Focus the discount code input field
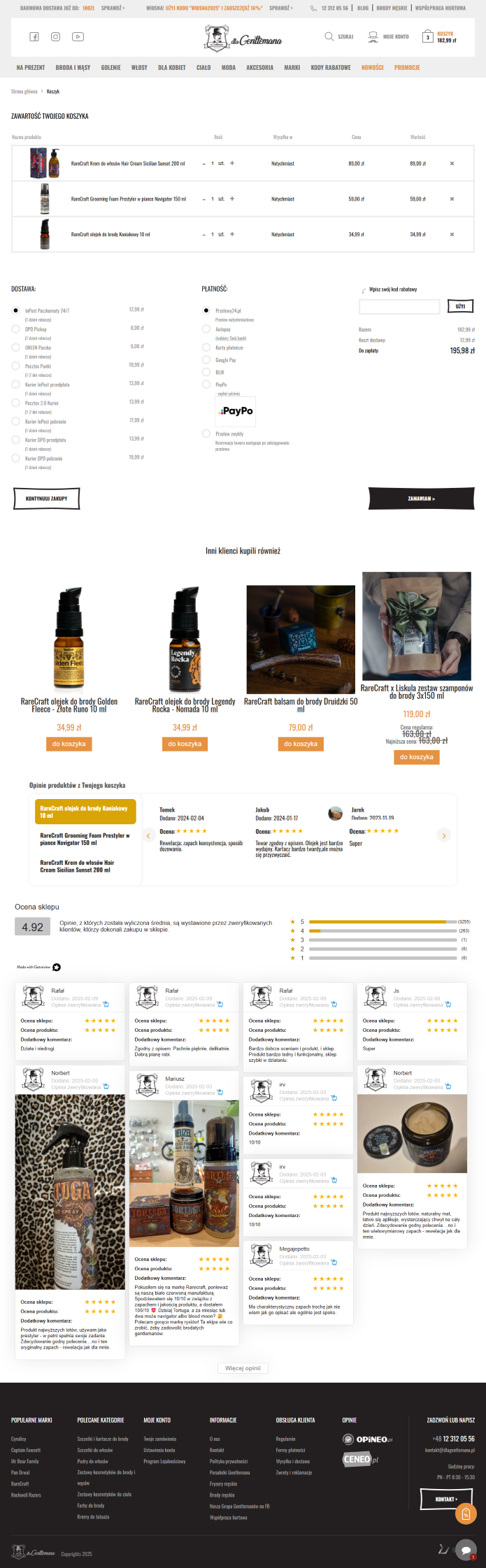The width and height of the screenshot is (486, 1568). click(399, 306)
